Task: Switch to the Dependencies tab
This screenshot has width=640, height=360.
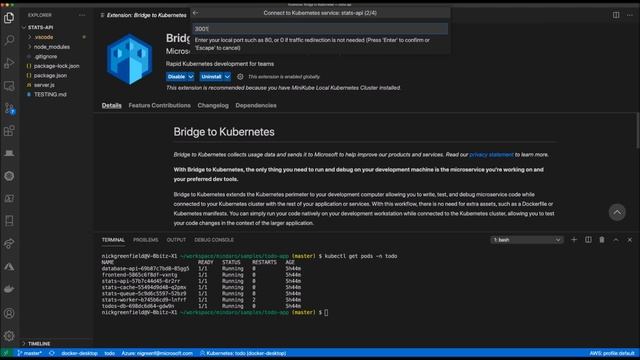Action: click(256, 105)
